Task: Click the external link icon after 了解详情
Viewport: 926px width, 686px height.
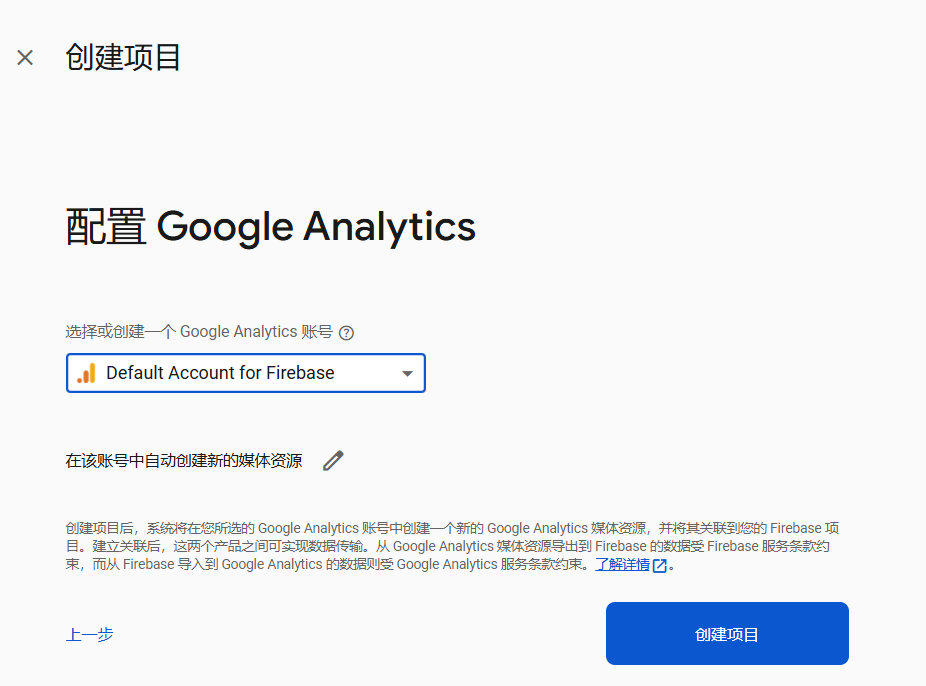Action: tap(660, 566)
